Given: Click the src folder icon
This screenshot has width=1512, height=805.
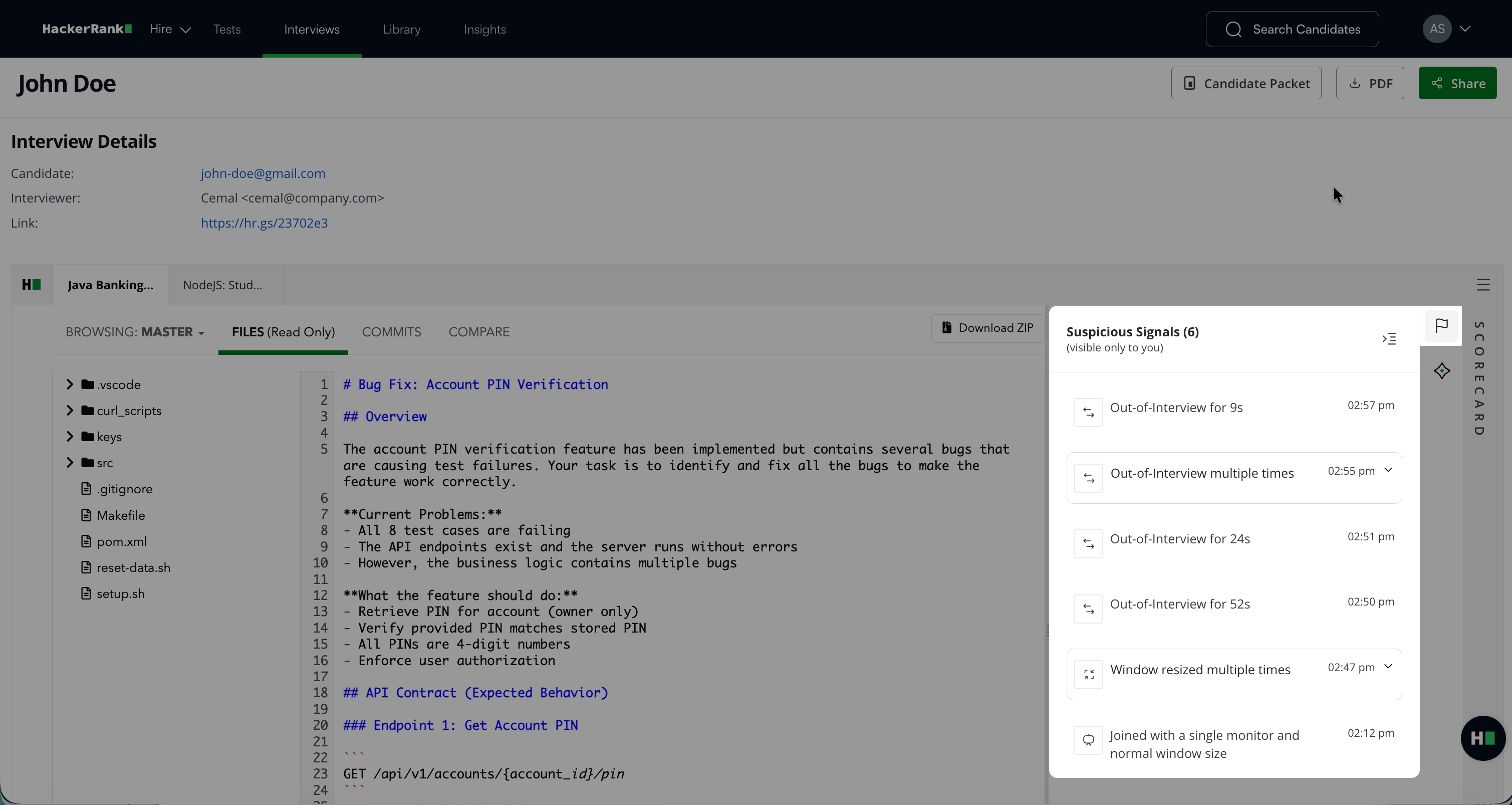Looking at the screenshot, I should 88,462.
